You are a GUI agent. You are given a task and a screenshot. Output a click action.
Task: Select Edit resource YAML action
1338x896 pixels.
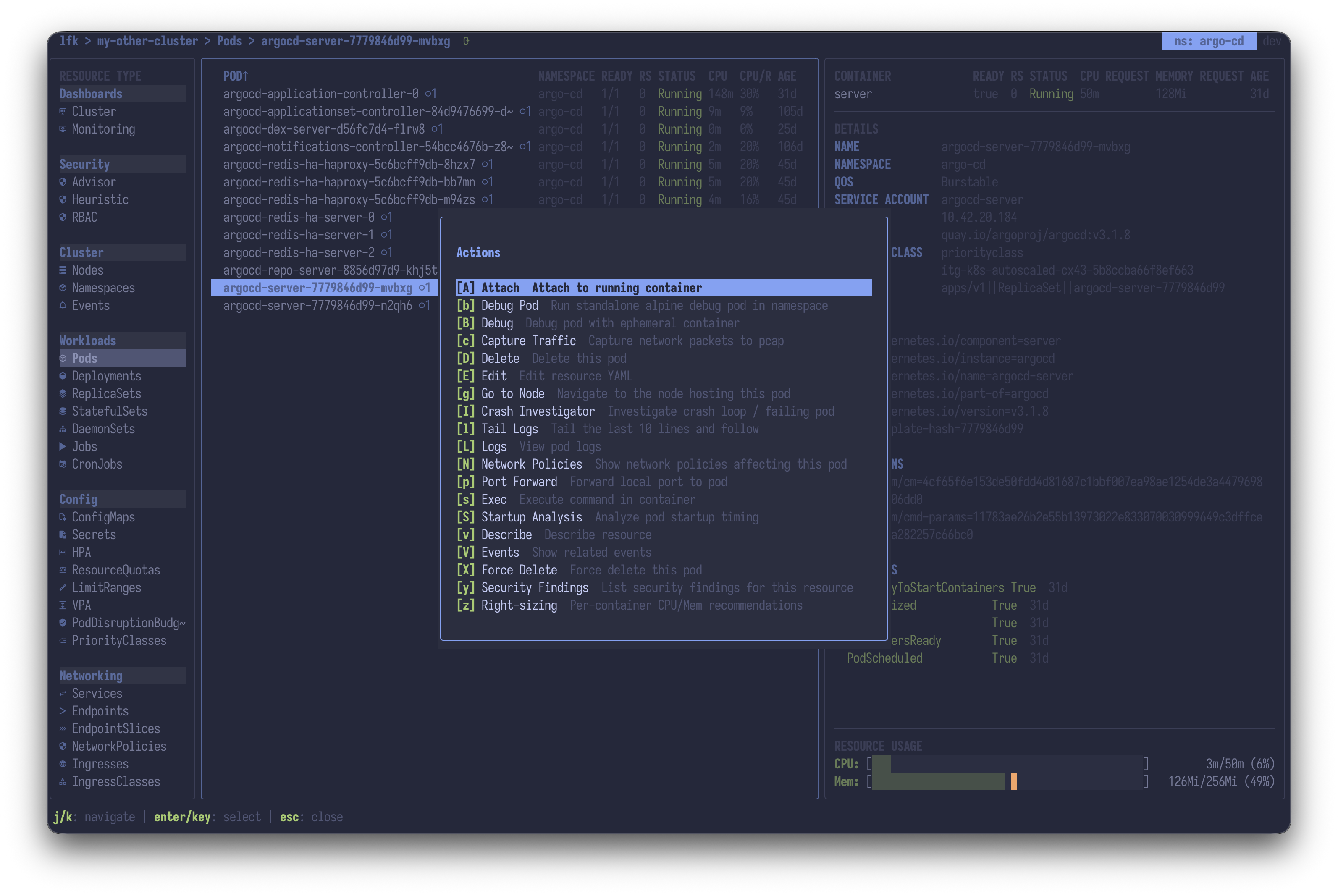[664, 376]
